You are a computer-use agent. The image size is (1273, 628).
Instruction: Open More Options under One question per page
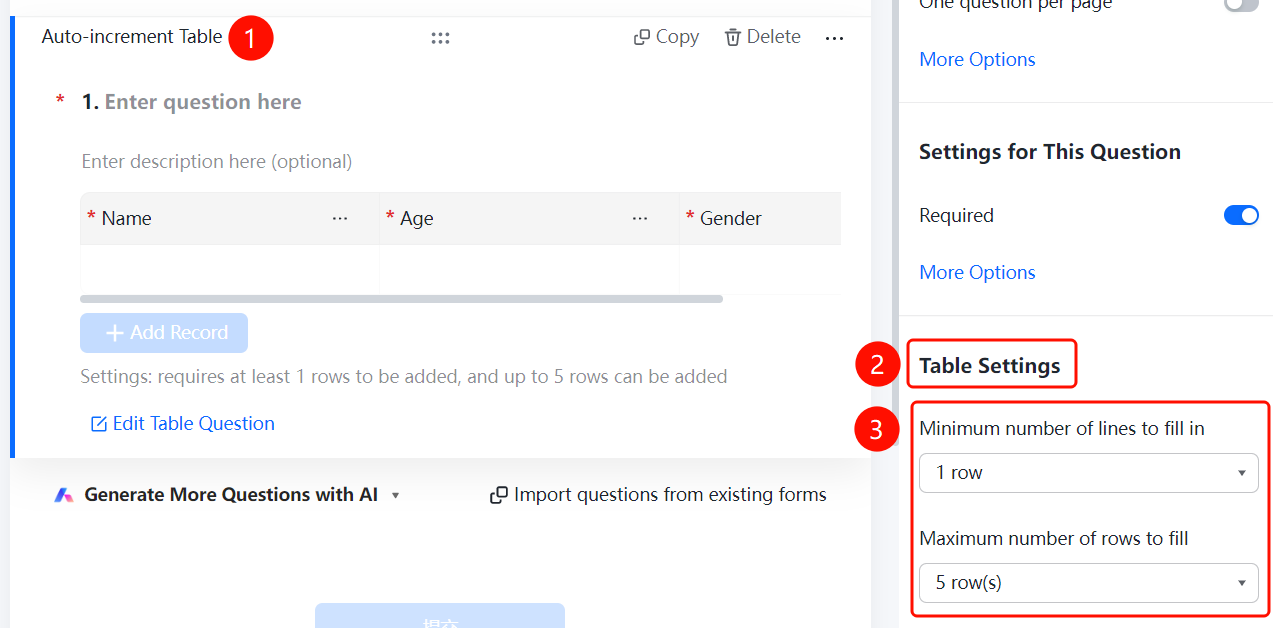tap(977, 60)
